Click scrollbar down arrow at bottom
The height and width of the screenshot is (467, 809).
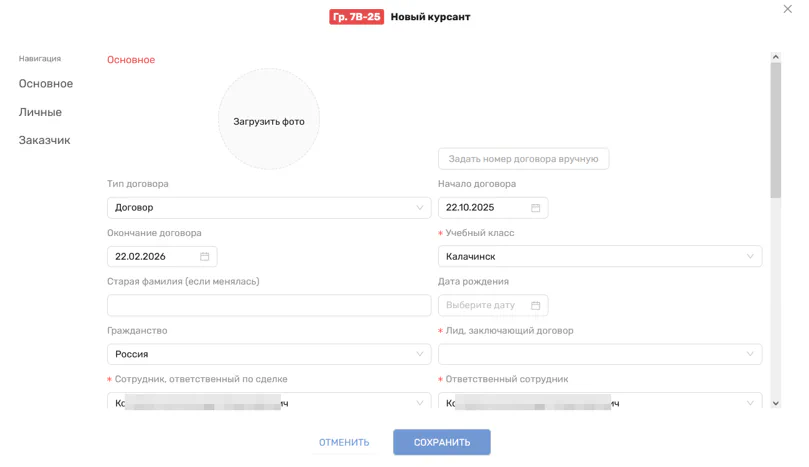775,402
